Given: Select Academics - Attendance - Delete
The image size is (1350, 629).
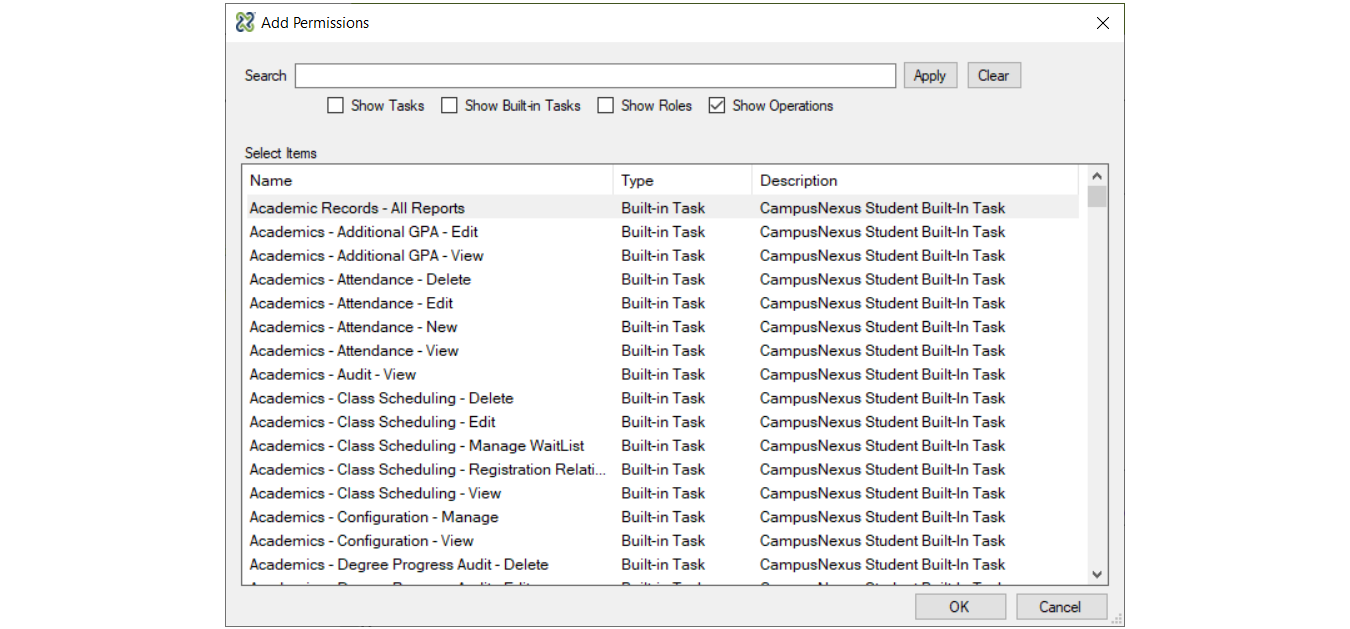Looking at the screenshot, I should (x=661, y=280).
